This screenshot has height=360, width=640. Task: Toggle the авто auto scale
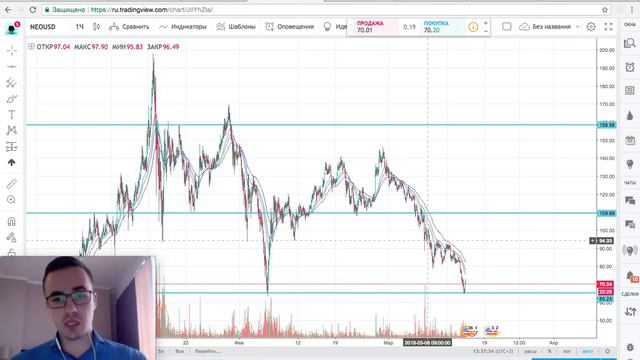click(x=587, y=351)
